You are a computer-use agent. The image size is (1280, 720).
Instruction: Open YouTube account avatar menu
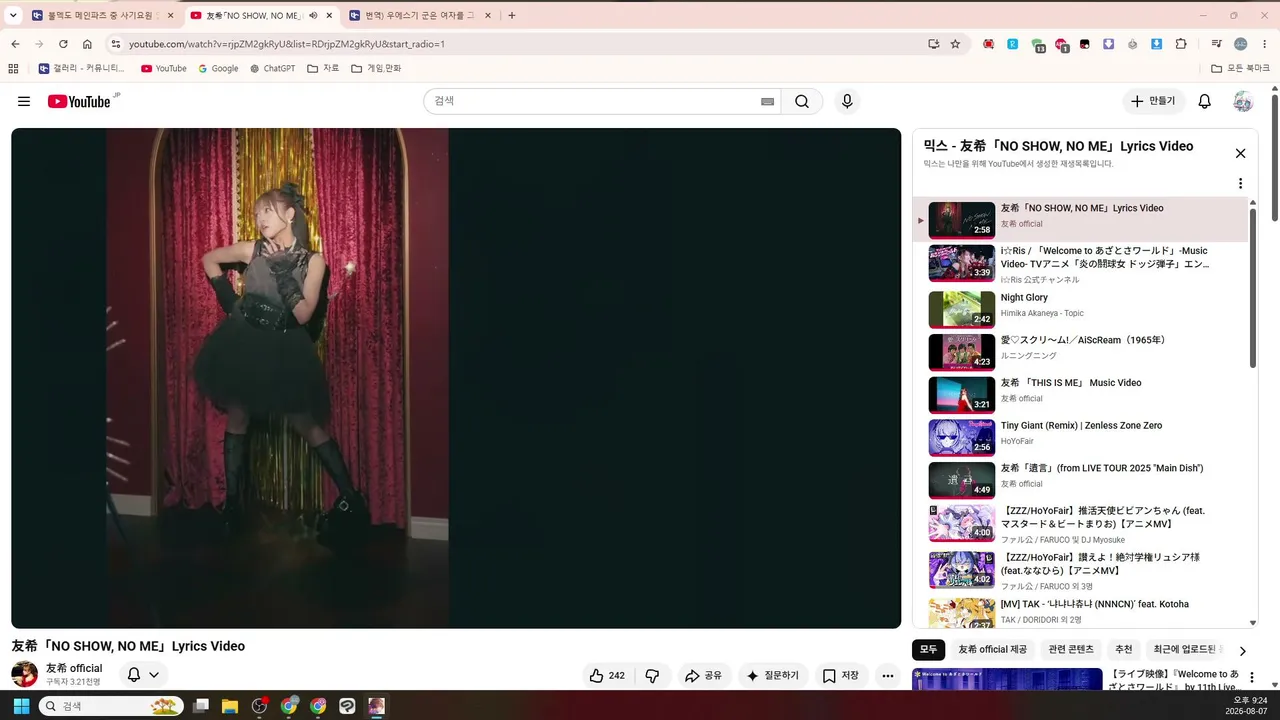pyautogui.click(x=1243, y=101)
